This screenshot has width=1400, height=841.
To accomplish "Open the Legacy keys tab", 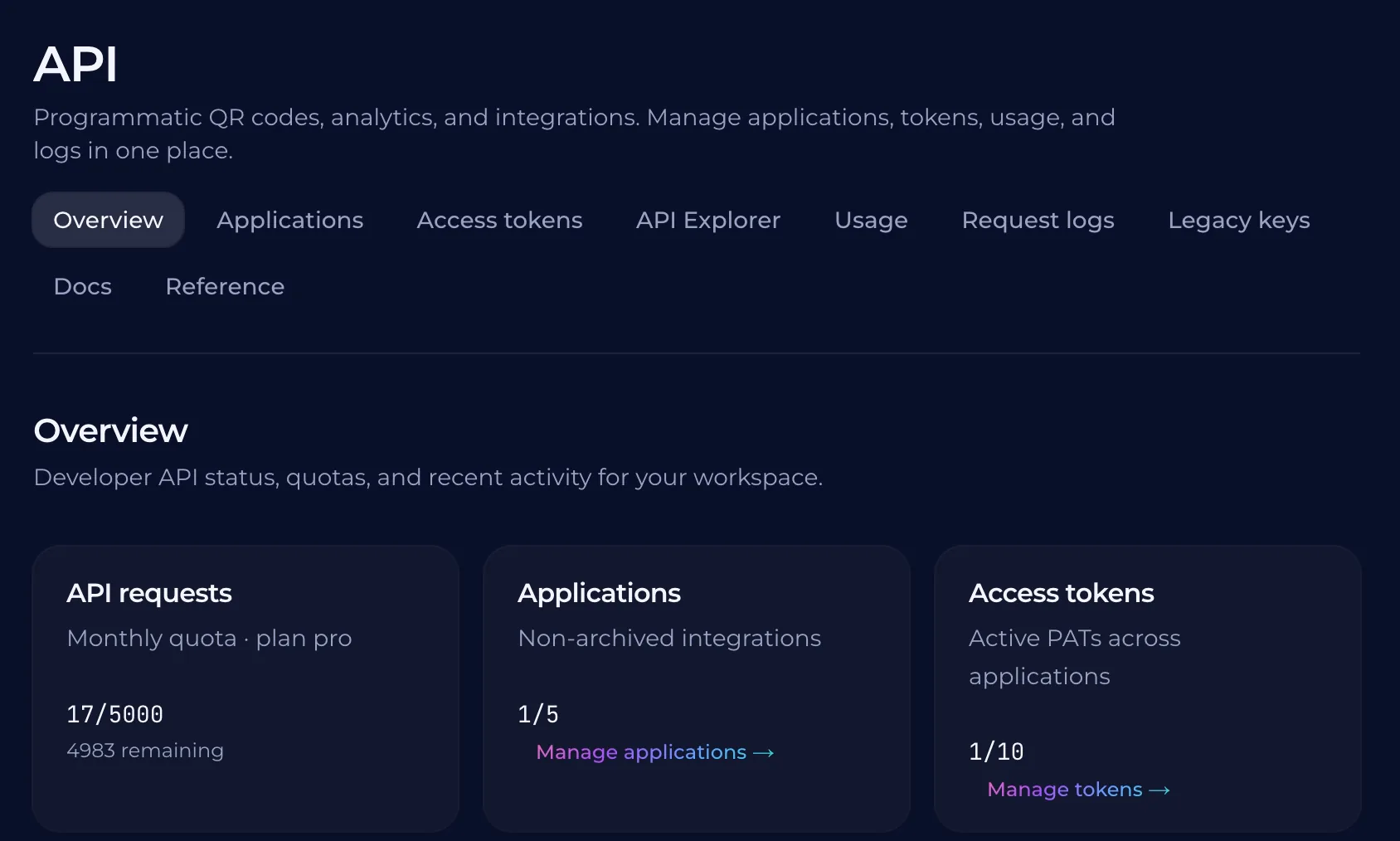I will pyautogui.click(x=1239, y=220).
